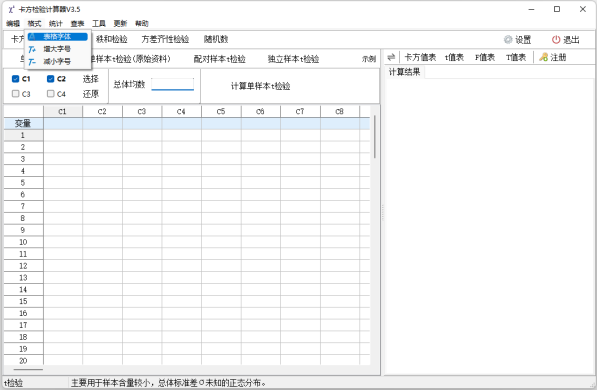This screenshot has width=597, height=390.
Task: Select the C5 column header
Action: (x=221, y=111)
